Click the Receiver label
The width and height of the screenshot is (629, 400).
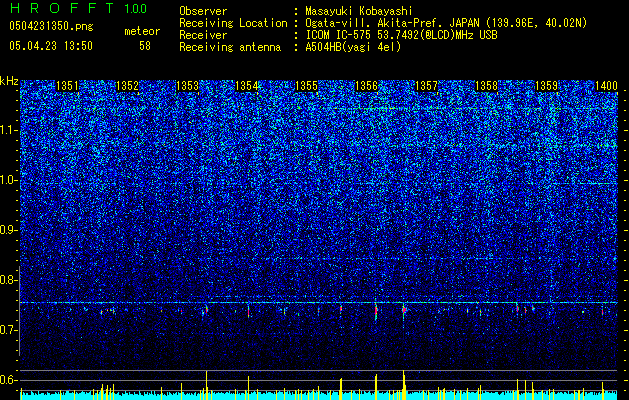[203, 35]
